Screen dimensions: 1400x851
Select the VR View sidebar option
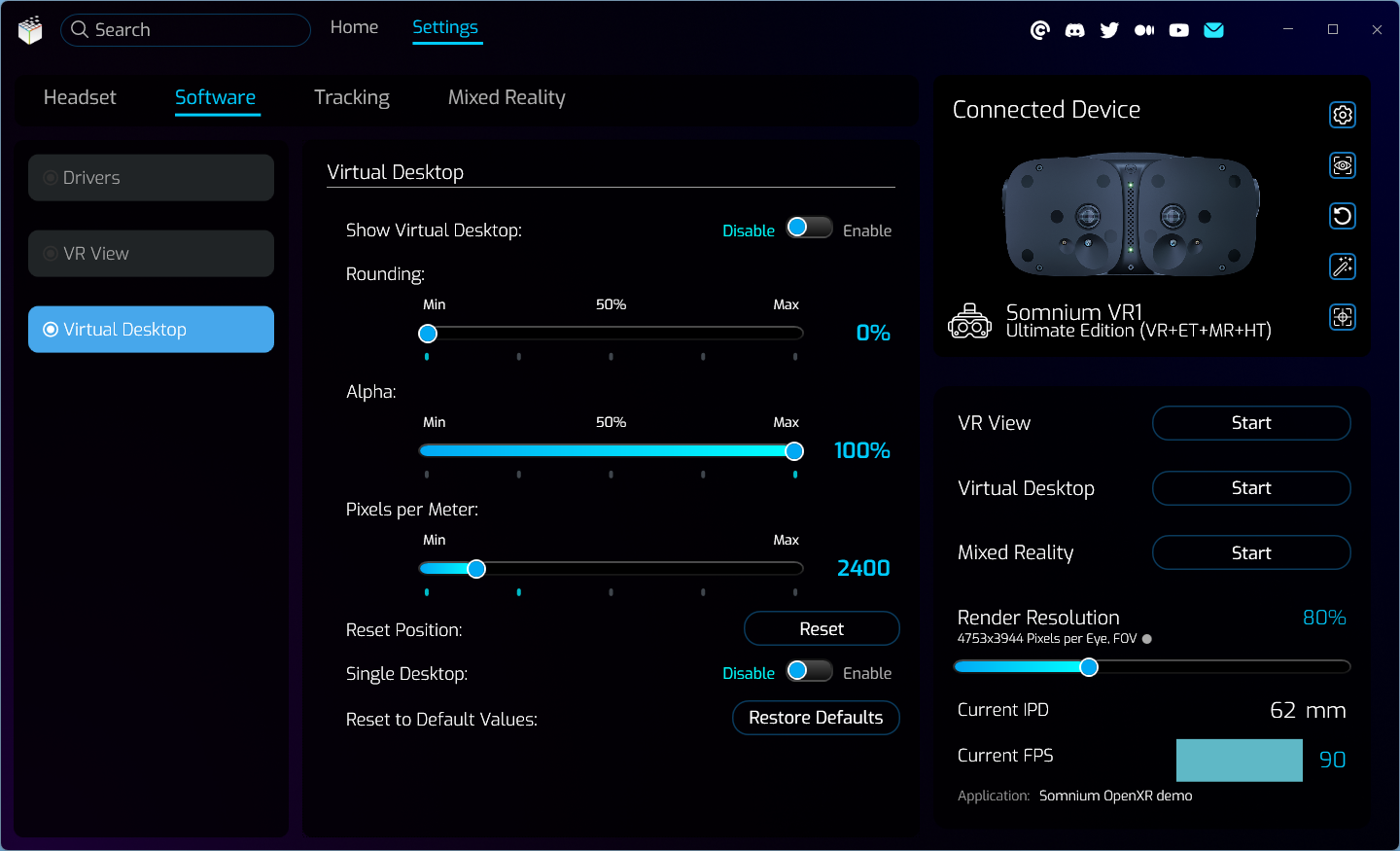pyautogui.click(x=151, y=254)
